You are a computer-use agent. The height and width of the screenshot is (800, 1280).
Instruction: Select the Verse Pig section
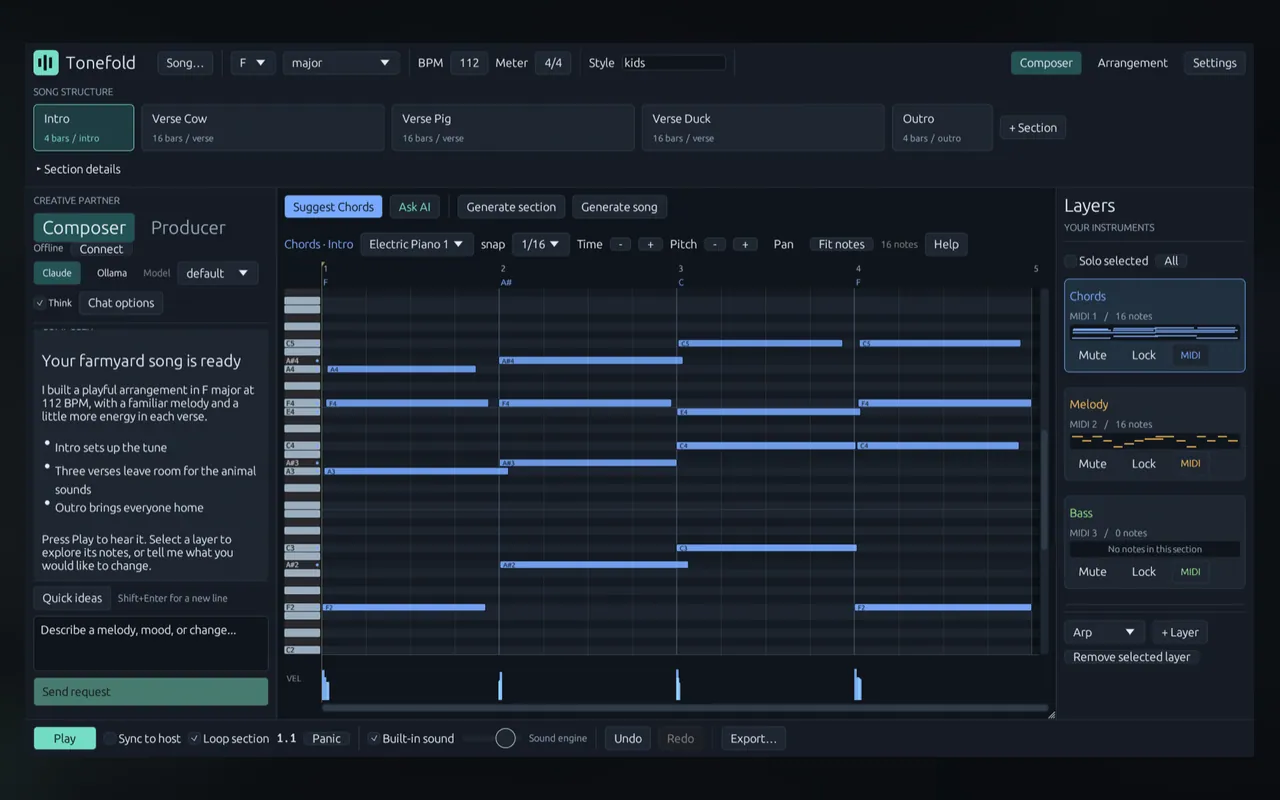tap(513, 128)
